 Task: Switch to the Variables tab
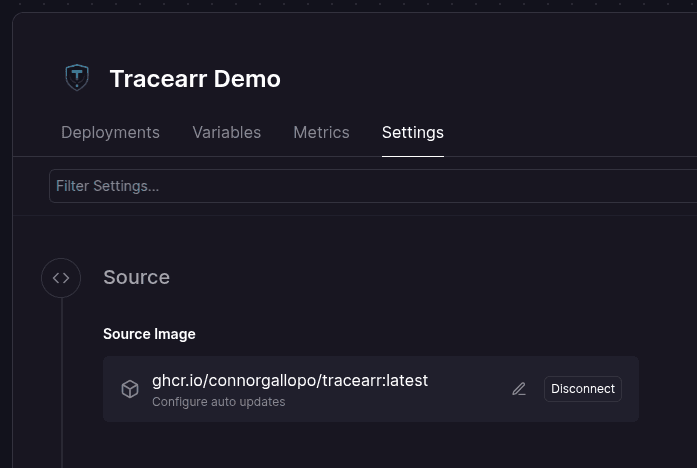[x=226, y=132]
